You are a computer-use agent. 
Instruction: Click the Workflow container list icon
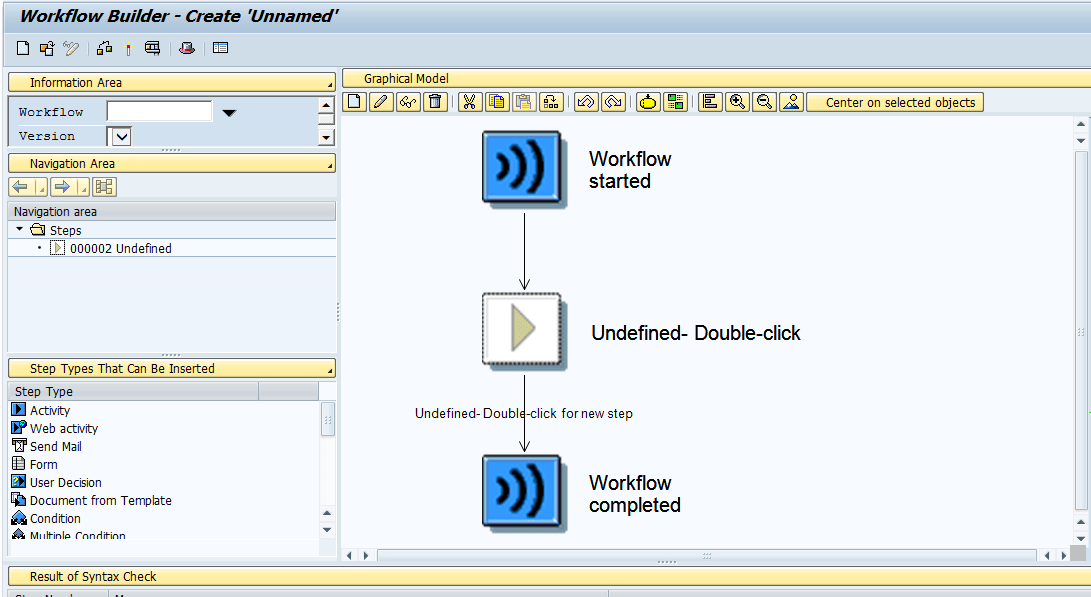221,48
